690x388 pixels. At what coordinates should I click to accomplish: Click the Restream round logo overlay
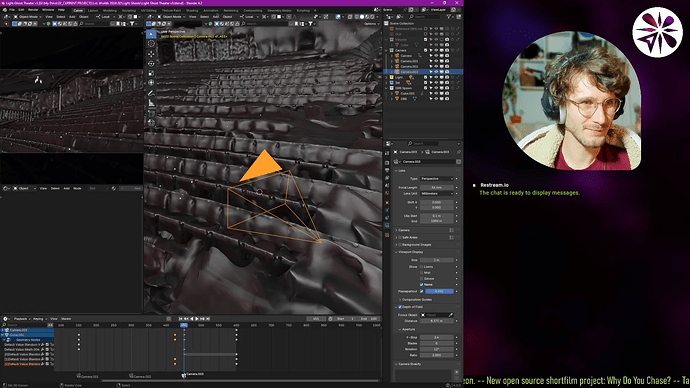coord(657,32)
